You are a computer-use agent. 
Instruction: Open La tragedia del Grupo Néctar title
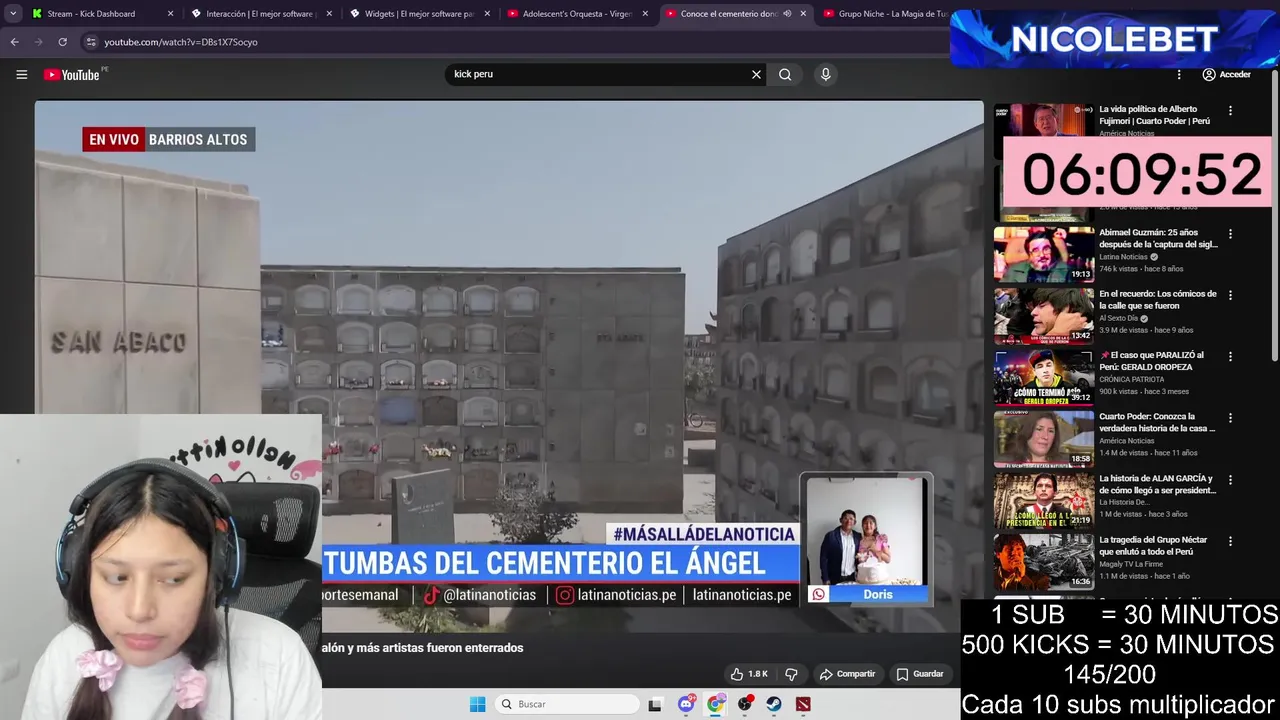point(1154,545)
